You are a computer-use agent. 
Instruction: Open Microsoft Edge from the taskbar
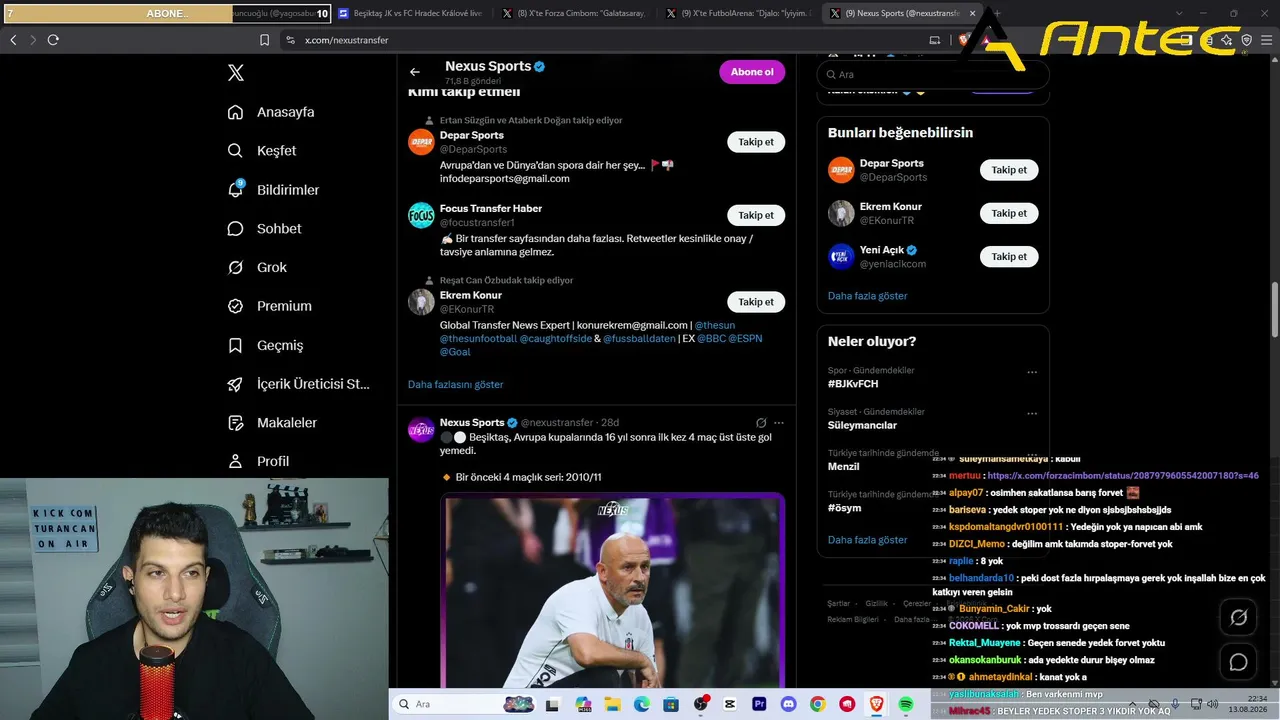[x=642, y=704]
